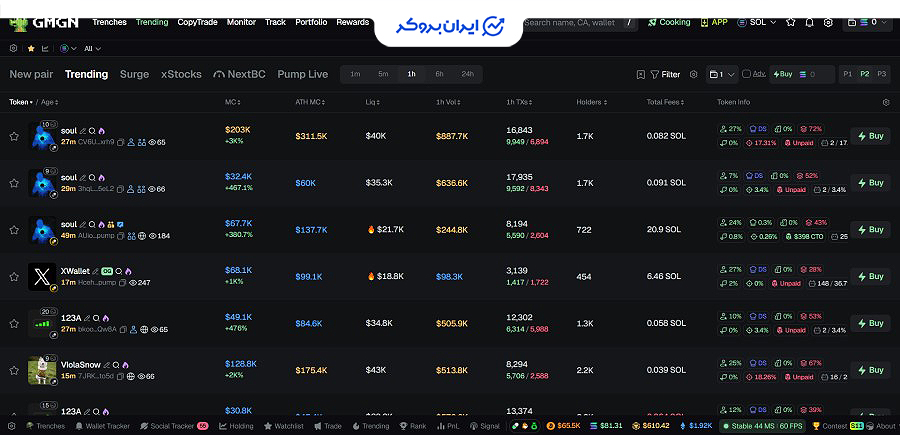Screen dimensions: 900x435
Task: Sort by the Total Fees column
Action: point(665,102)
